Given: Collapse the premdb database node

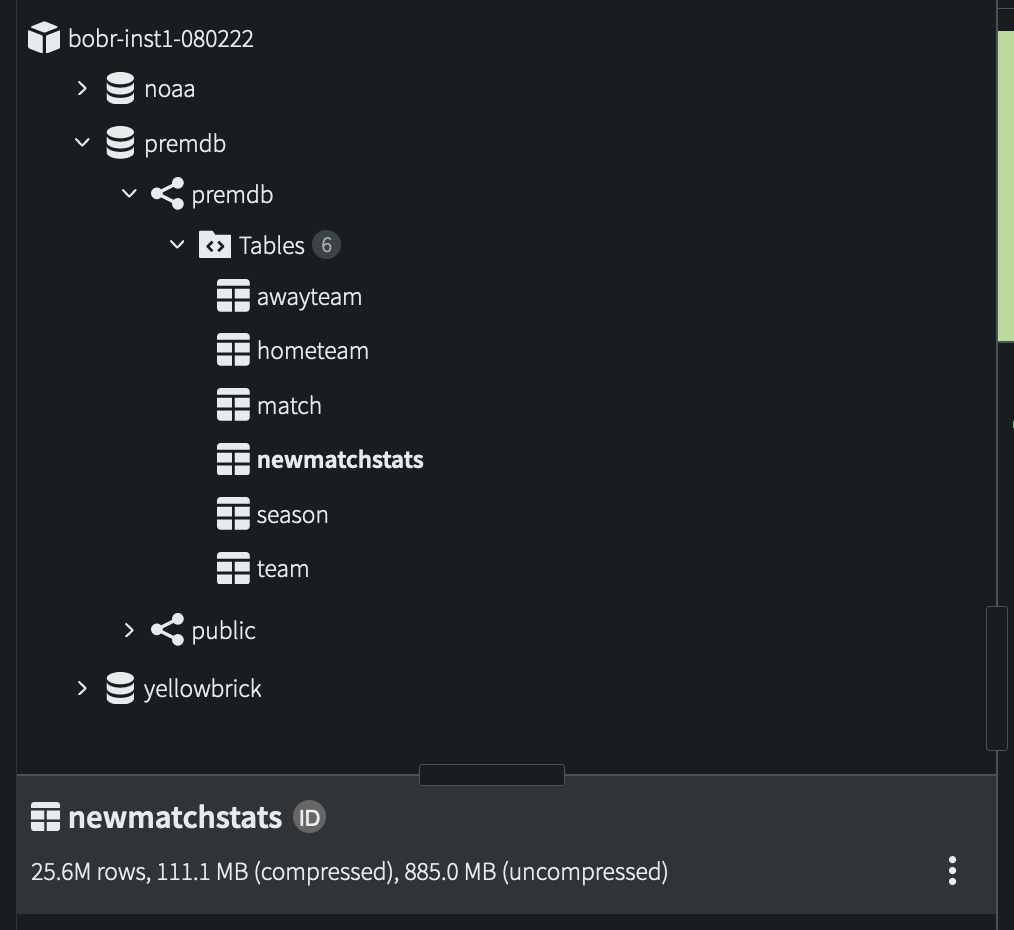Looking at the screenshot, I should click(82, 143).
